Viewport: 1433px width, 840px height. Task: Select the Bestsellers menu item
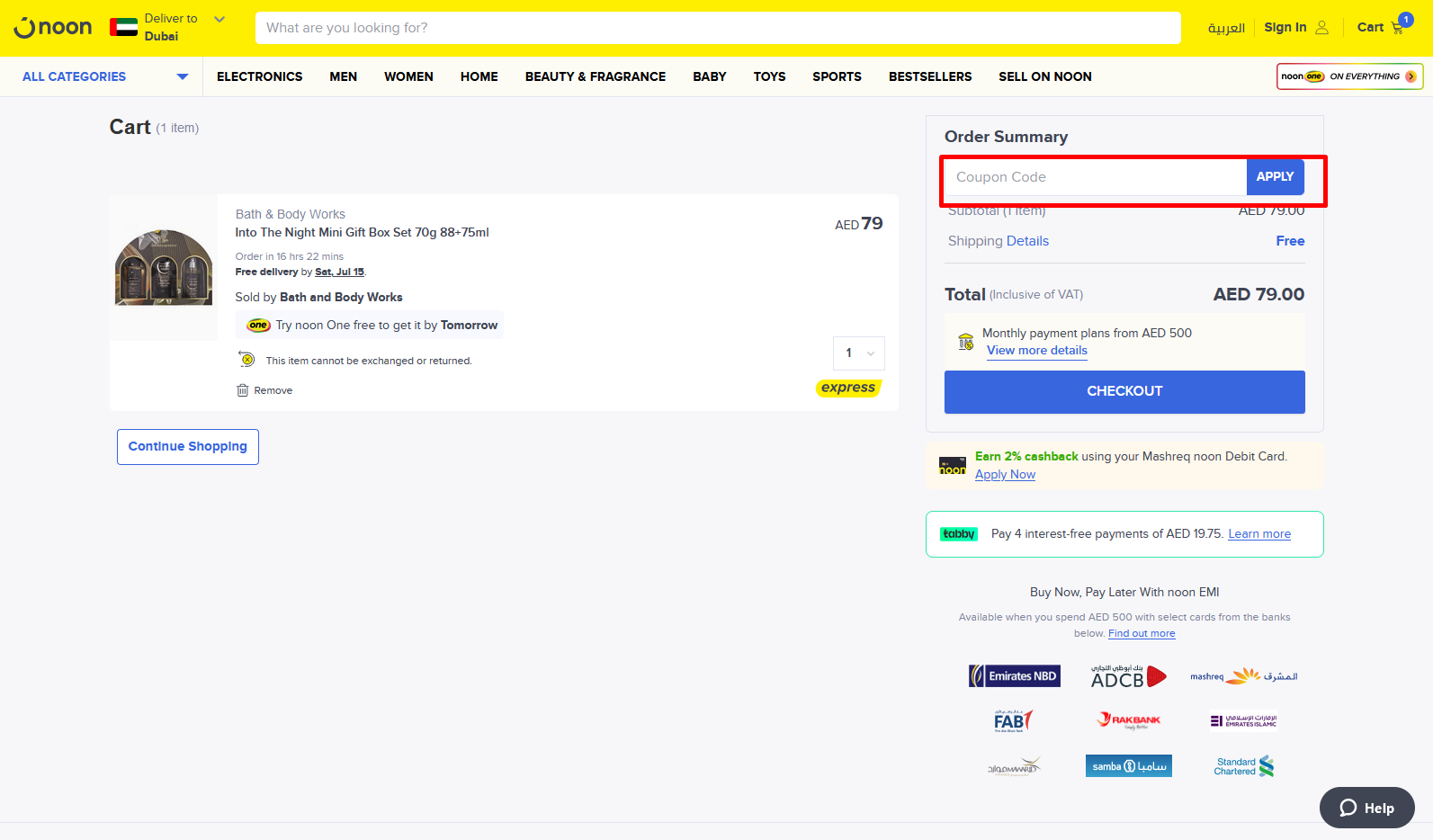point(929,76)
